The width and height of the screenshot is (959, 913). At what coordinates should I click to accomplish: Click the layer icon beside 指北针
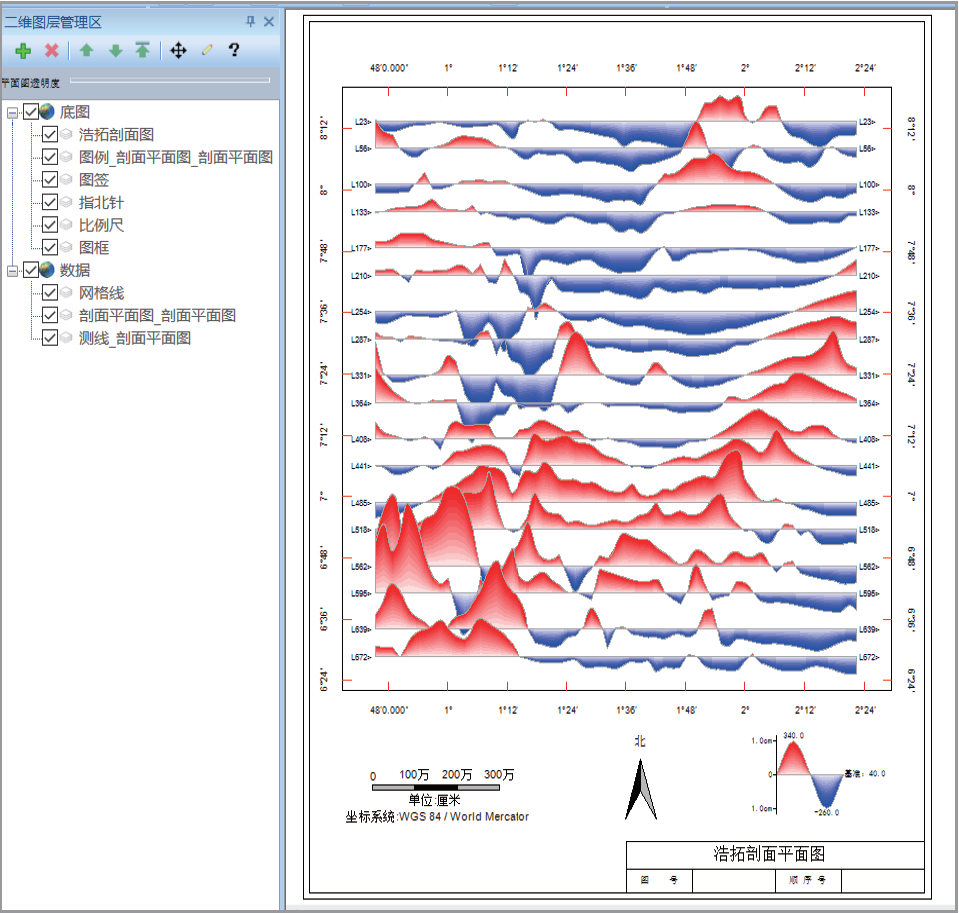click(67, 202)
